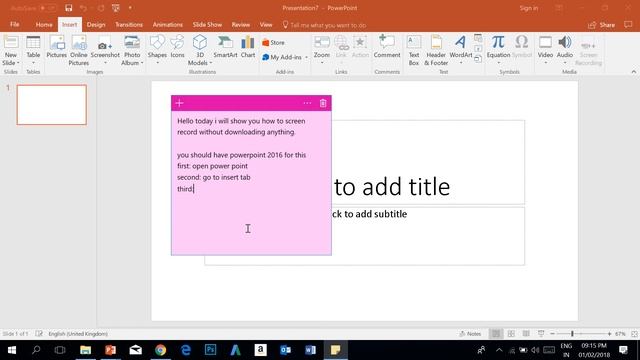Start presentation from beginning quick-access icon

(116, 8)
